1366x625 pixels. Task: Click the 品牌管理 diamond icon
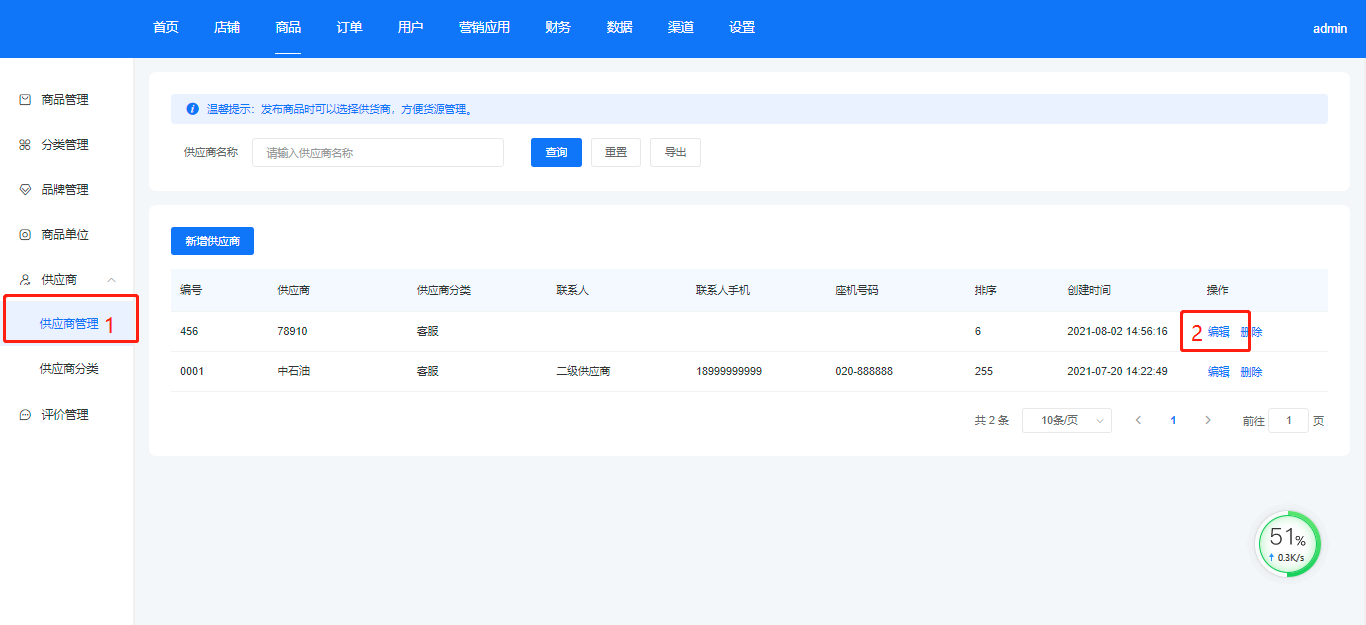click(x=26, y=190)
